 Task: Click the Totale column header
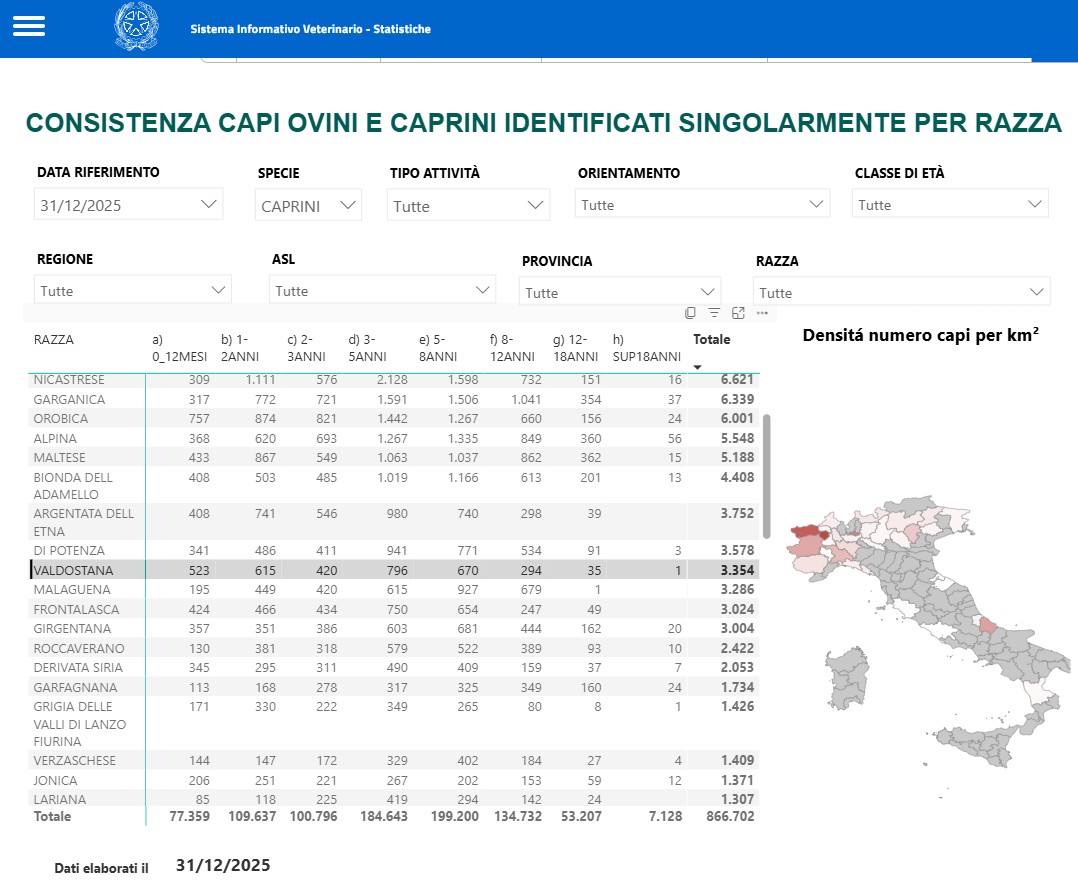pyautogui.click(x=712, y=340)
